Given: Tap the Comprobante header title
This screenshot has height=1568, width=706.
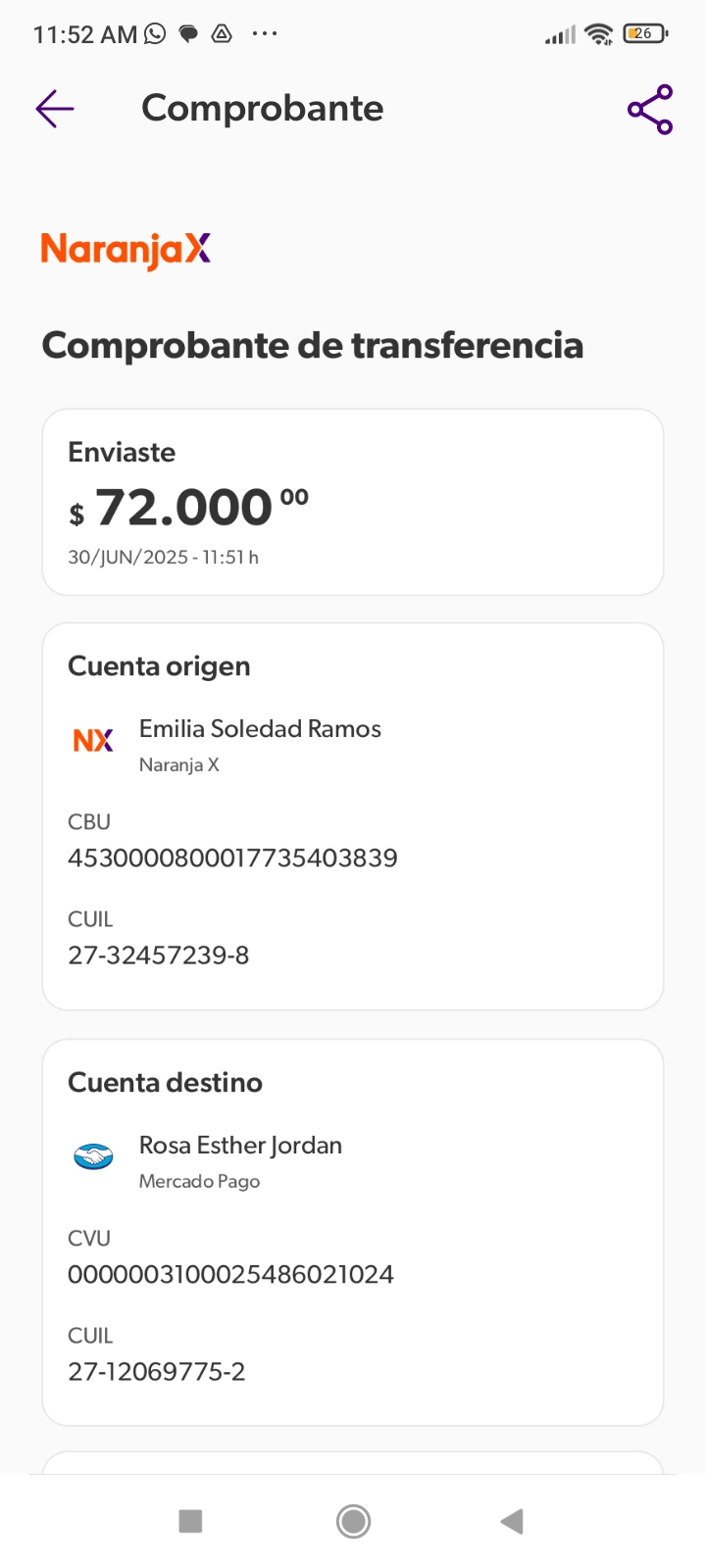Looking at the screenshot, I should (x=262, y=109).
